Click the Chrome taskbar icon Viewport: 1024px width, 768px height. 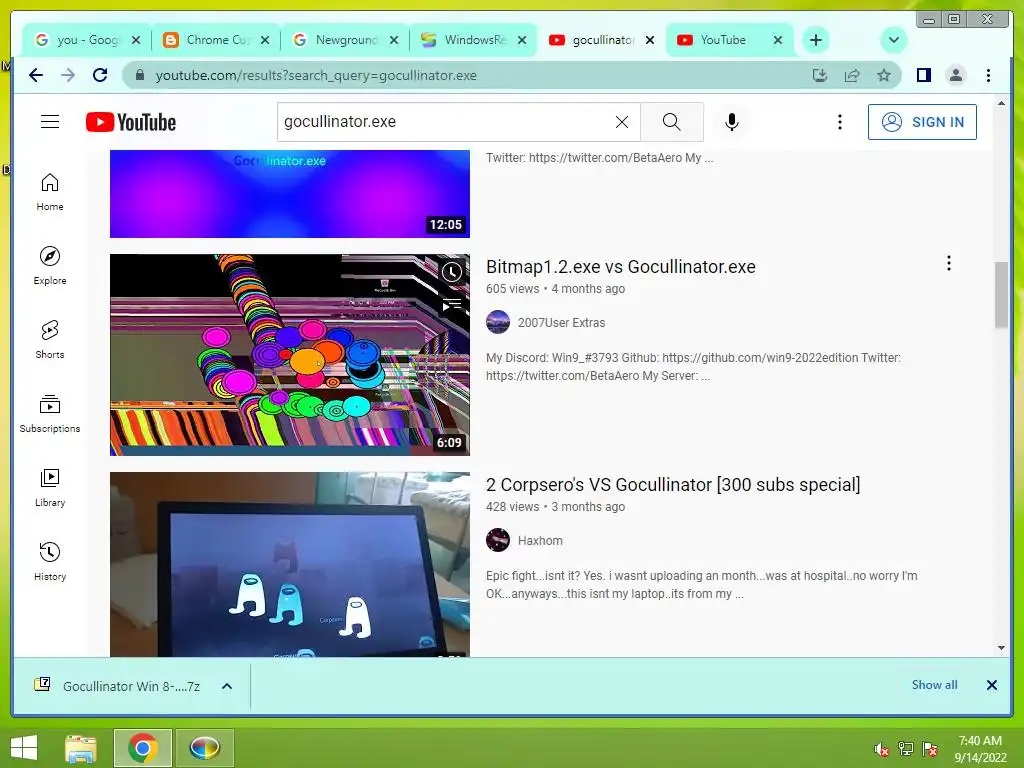pos(142,748)
